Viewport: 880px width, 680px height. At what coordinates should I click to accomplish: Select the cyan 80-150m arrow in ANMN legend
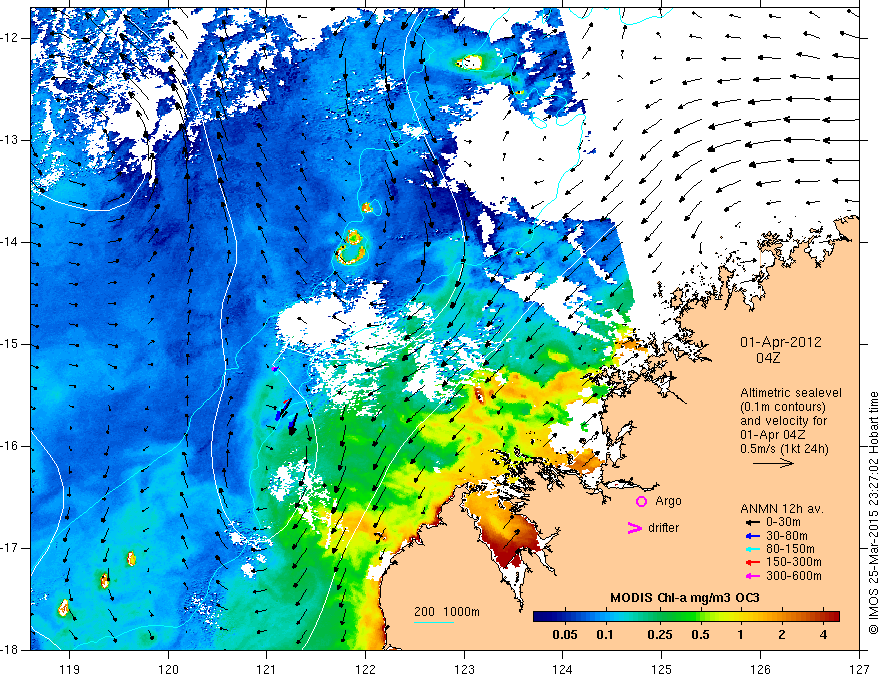click(x=752, y=549)
